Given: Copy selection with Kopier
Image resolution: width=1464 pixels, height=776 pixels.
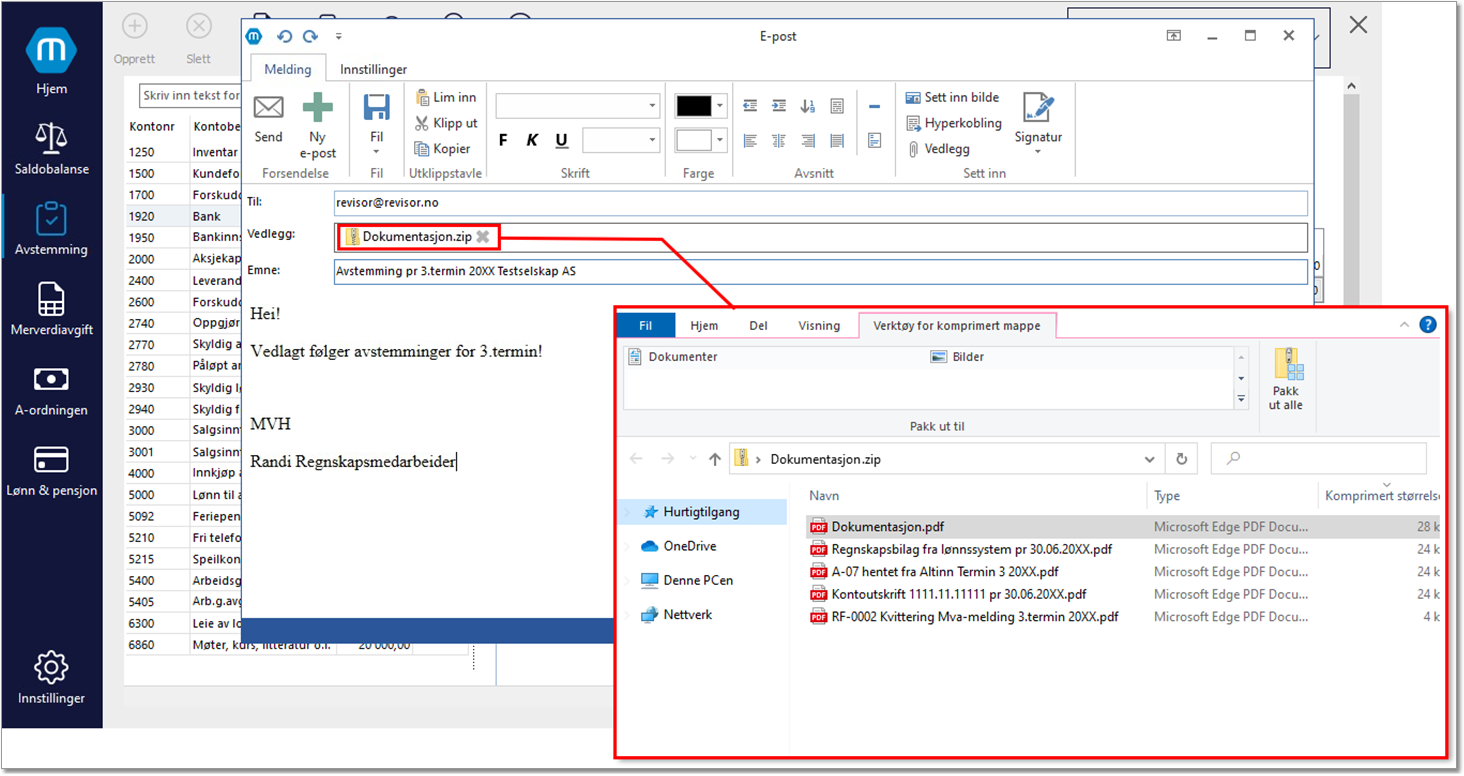Looking at the screenshot, I should click(x=443, y=149).
